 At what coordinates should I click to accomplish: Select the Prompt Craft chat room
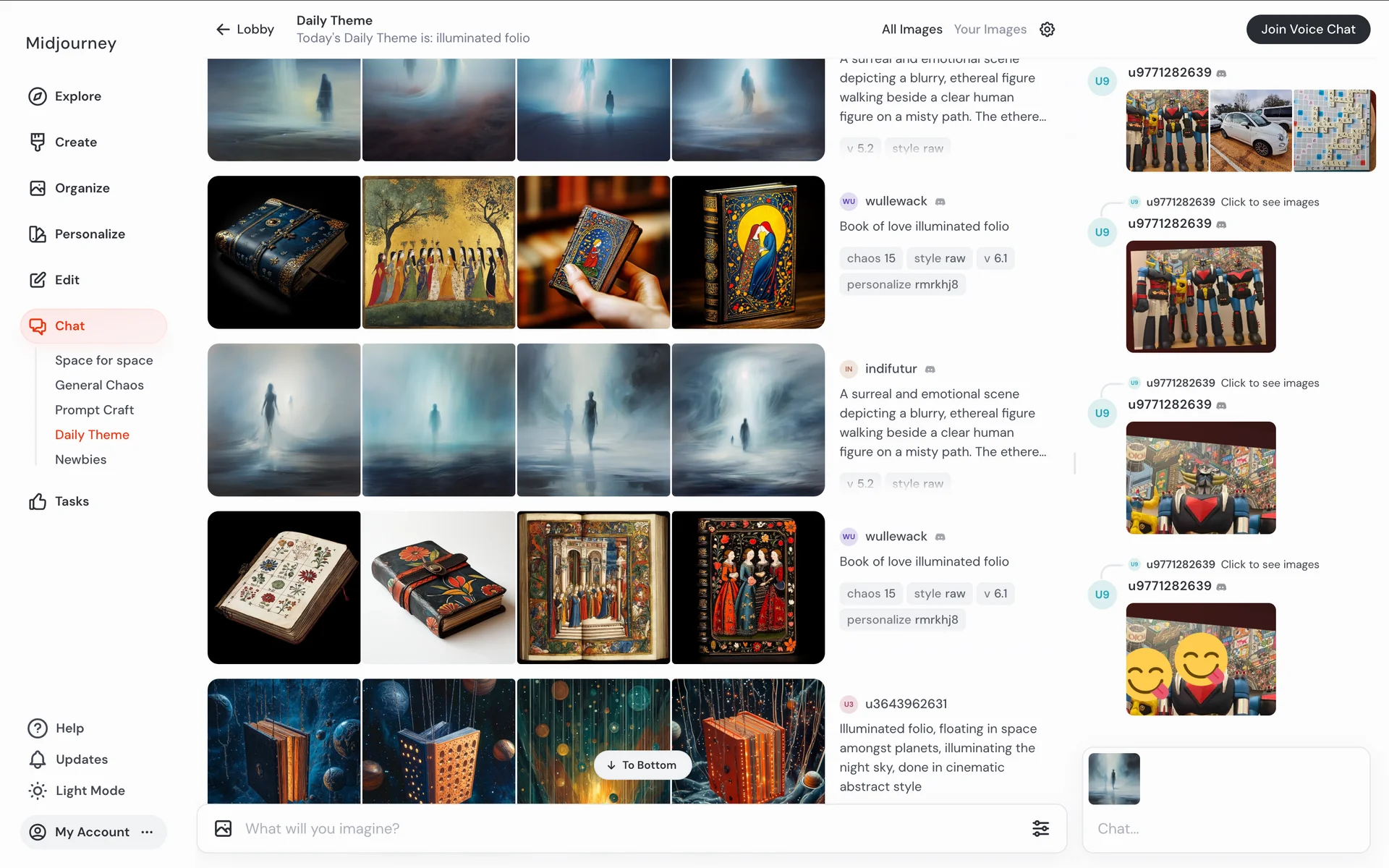click(94, 409)
